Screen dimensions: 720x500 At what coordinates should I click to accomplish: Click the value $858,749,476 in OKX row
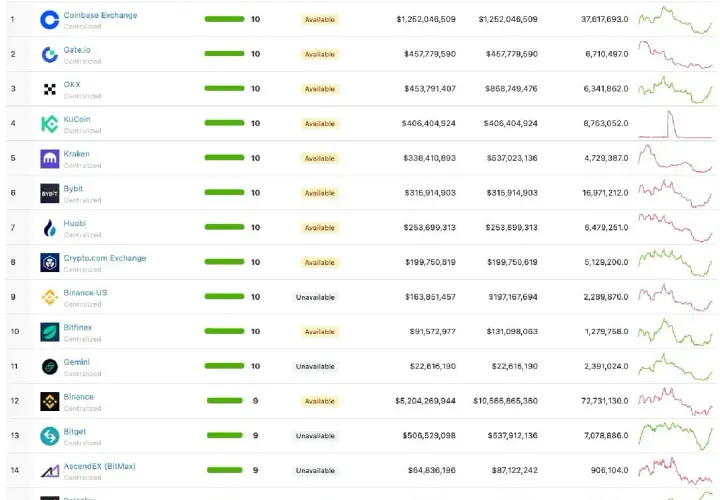pos(511,89)
